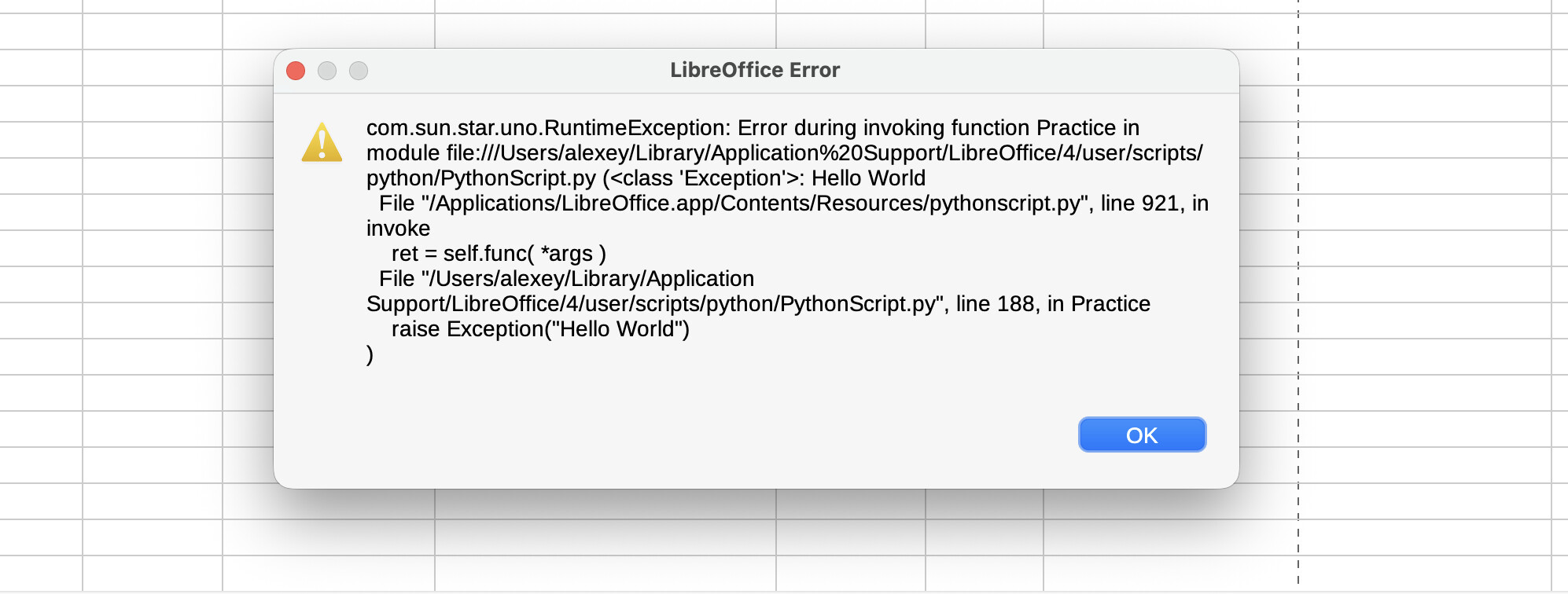Click the yellow warning triangle icon

pos(322,143)
